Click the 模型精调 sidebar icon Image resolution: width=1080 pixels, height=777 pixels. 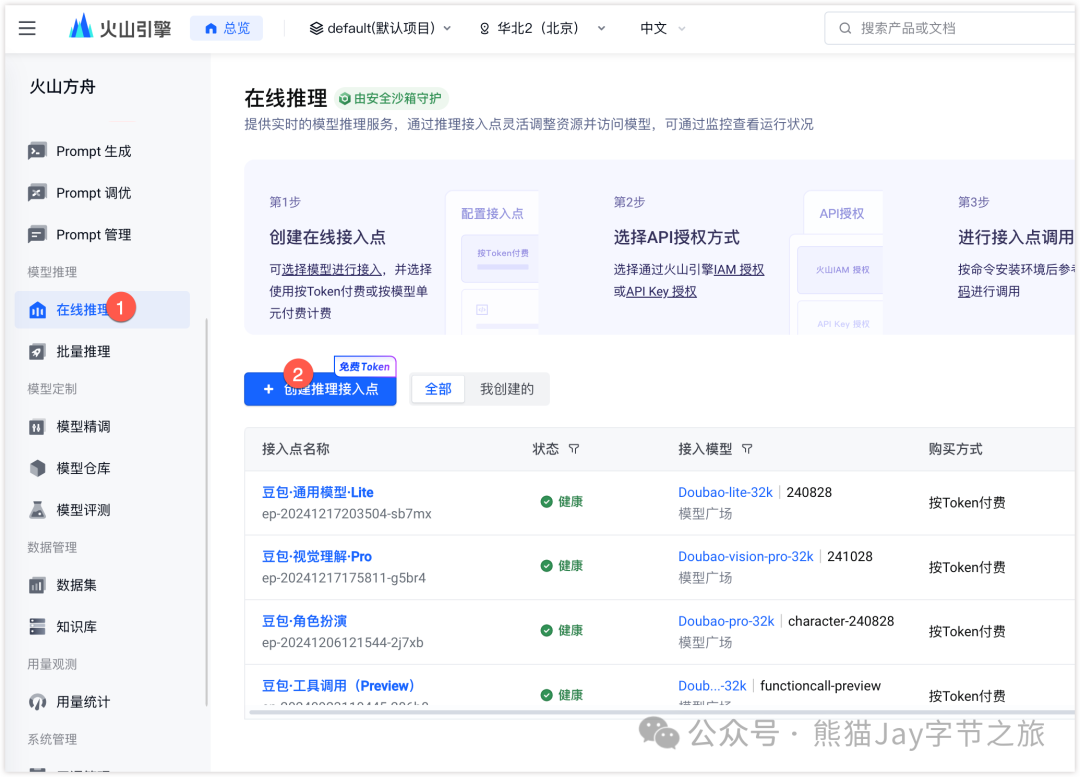[x=37, y=427]
